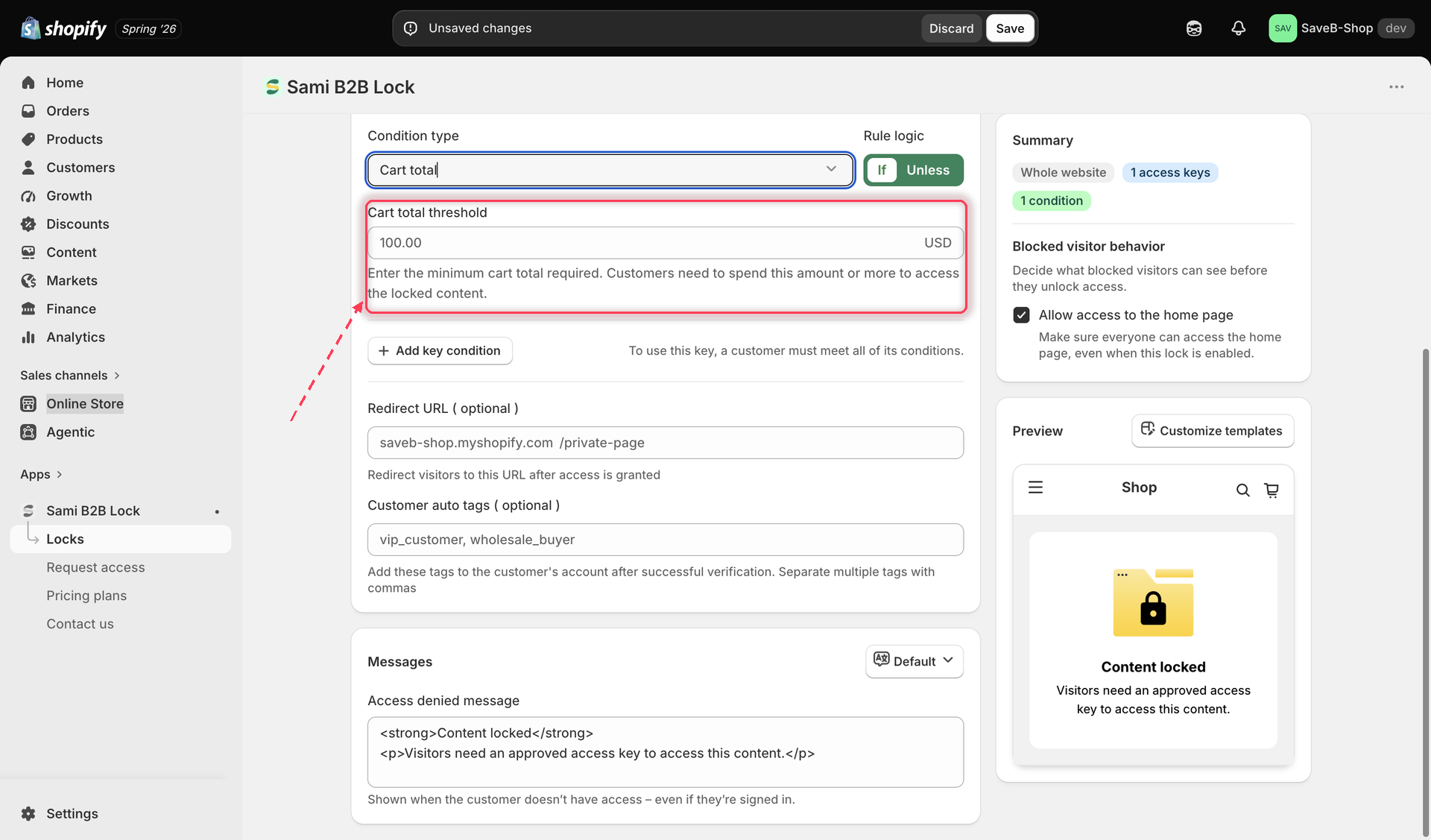1431x840 pixels.
Task: Click the preview hamburger menu icon
Action: coord(1035,487)
